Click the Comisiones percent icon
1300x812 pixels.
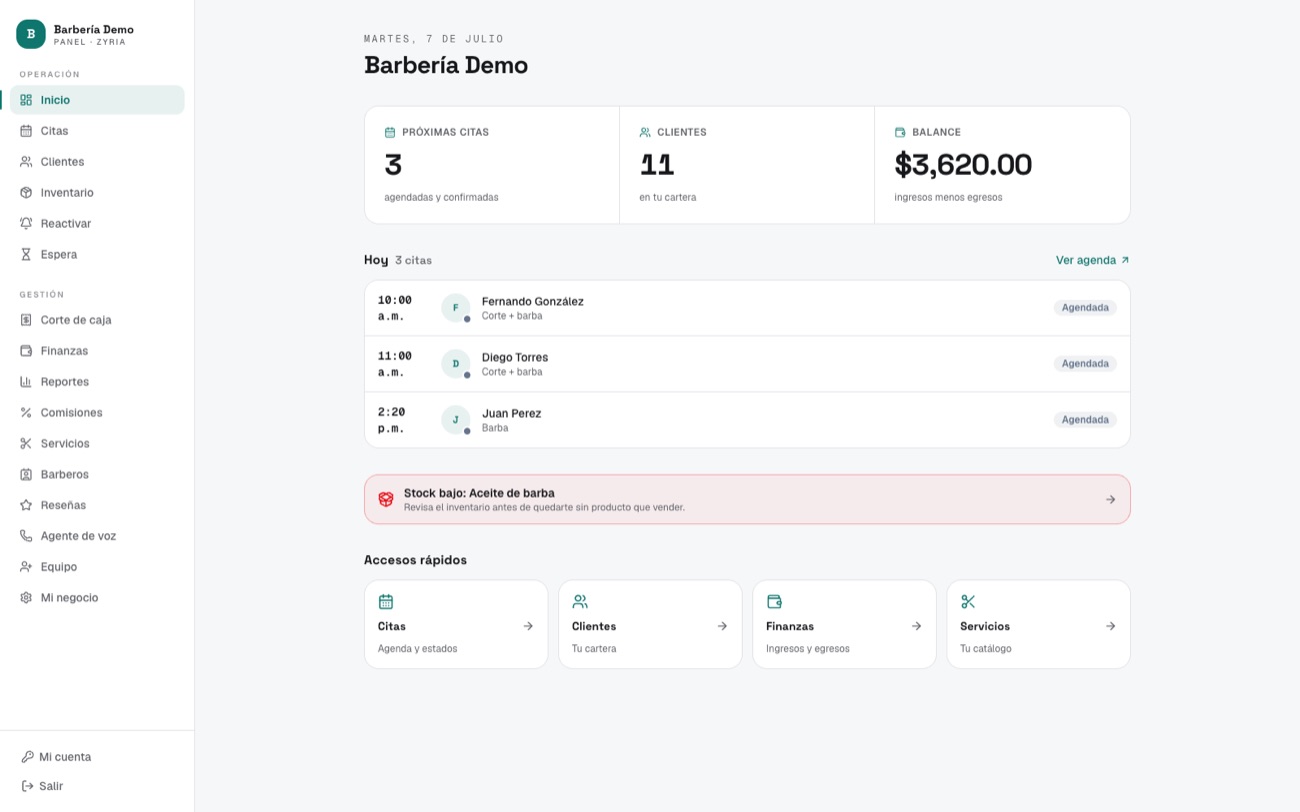26,412
